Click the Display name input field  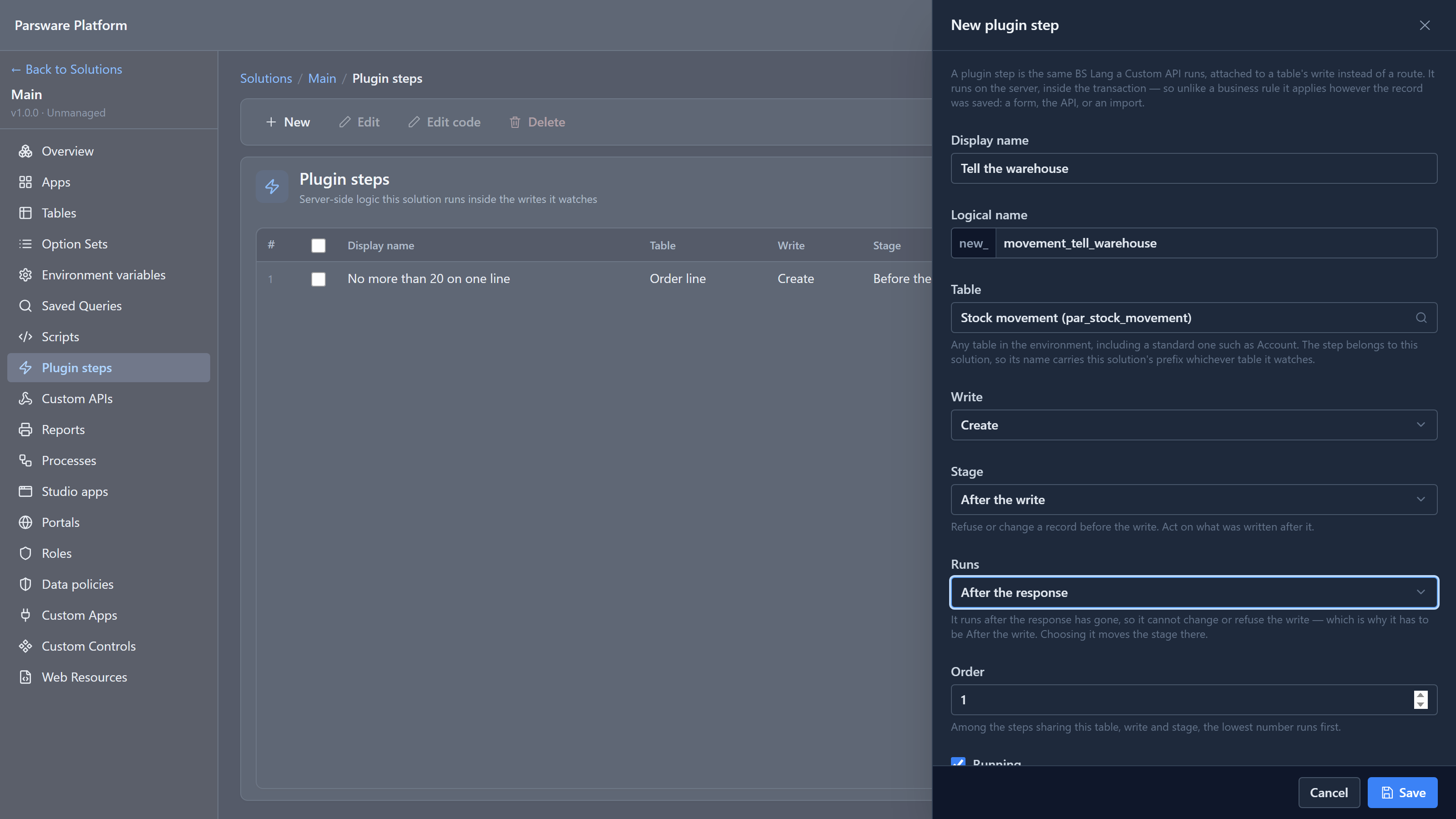[1194, 168]
